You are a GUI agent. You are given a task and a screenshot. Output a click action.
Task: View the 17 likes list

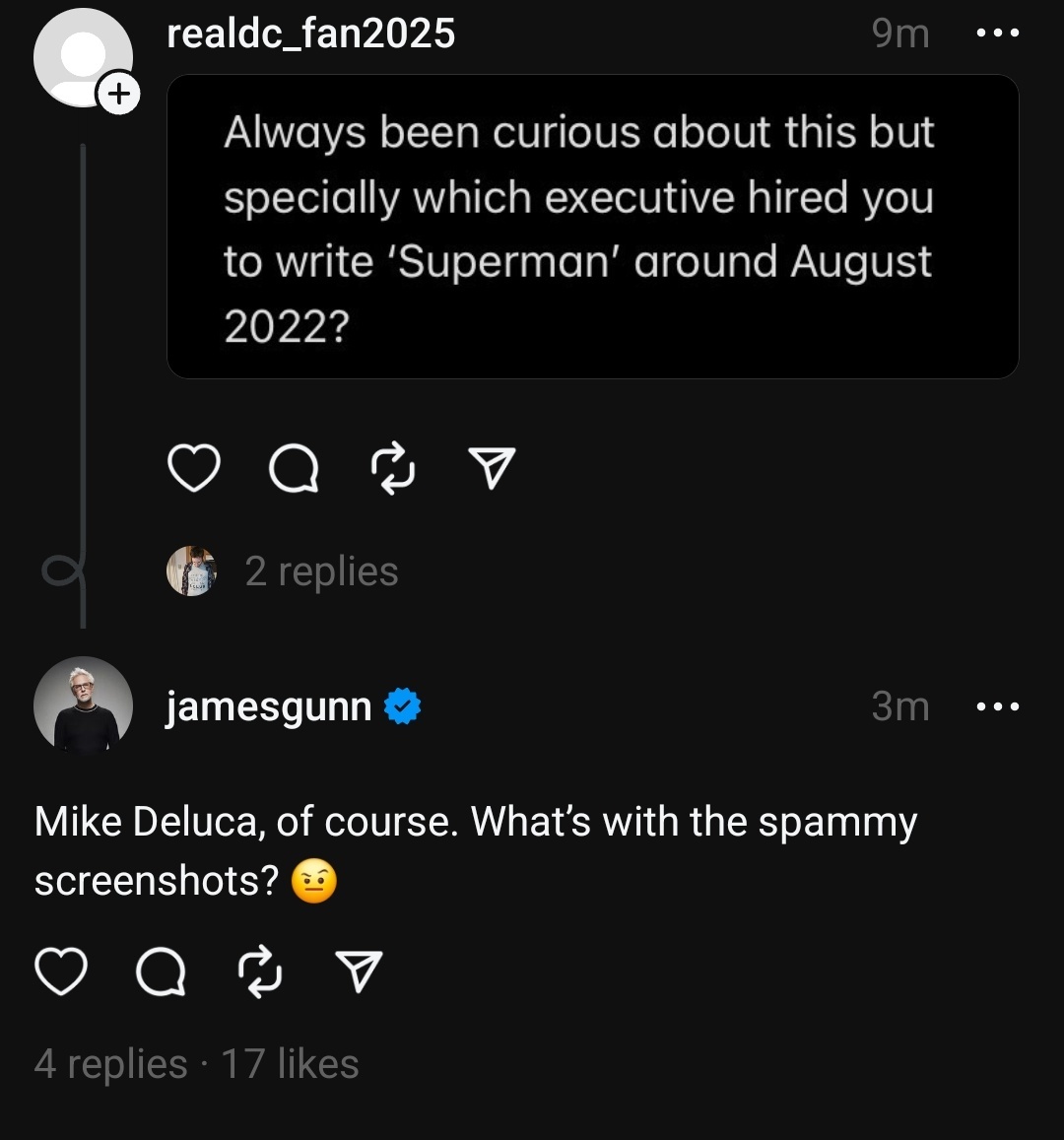[x=290, y=1064]
